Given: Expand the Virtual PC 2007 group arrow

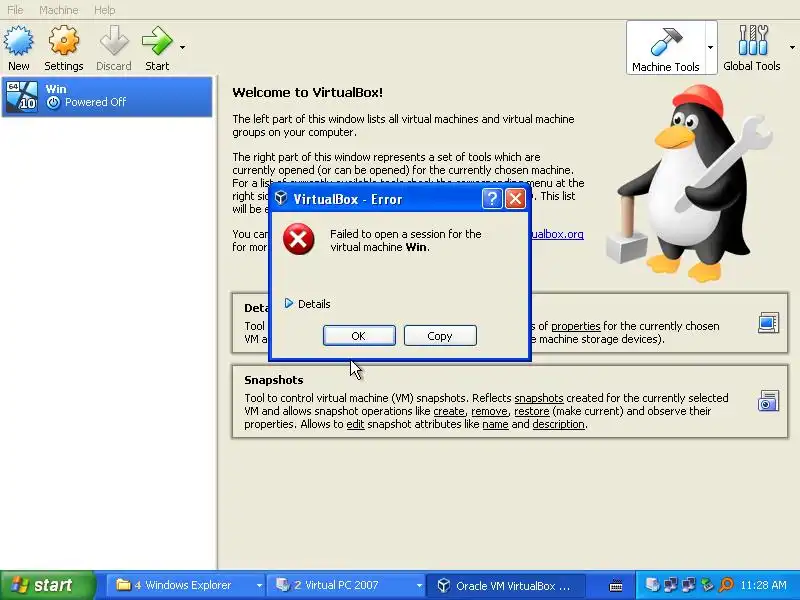Looking at the screenshot, I should click(x=419, y=586).
